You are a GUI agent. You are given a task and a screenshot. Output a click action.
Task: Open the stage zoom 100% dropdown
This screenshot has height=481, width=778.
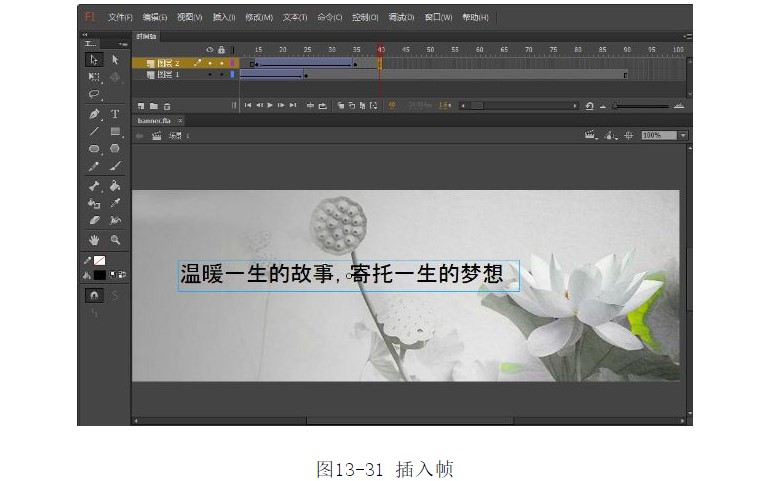[683, 135]
